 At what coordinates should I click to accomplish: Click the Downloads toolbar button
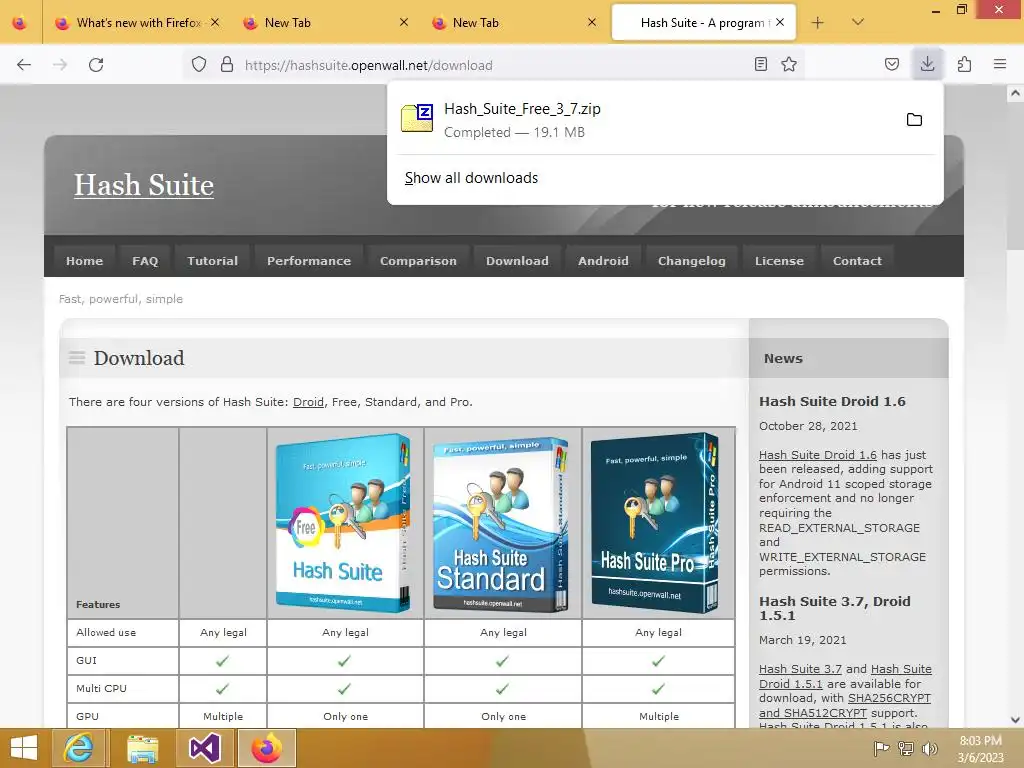point(927,64)
